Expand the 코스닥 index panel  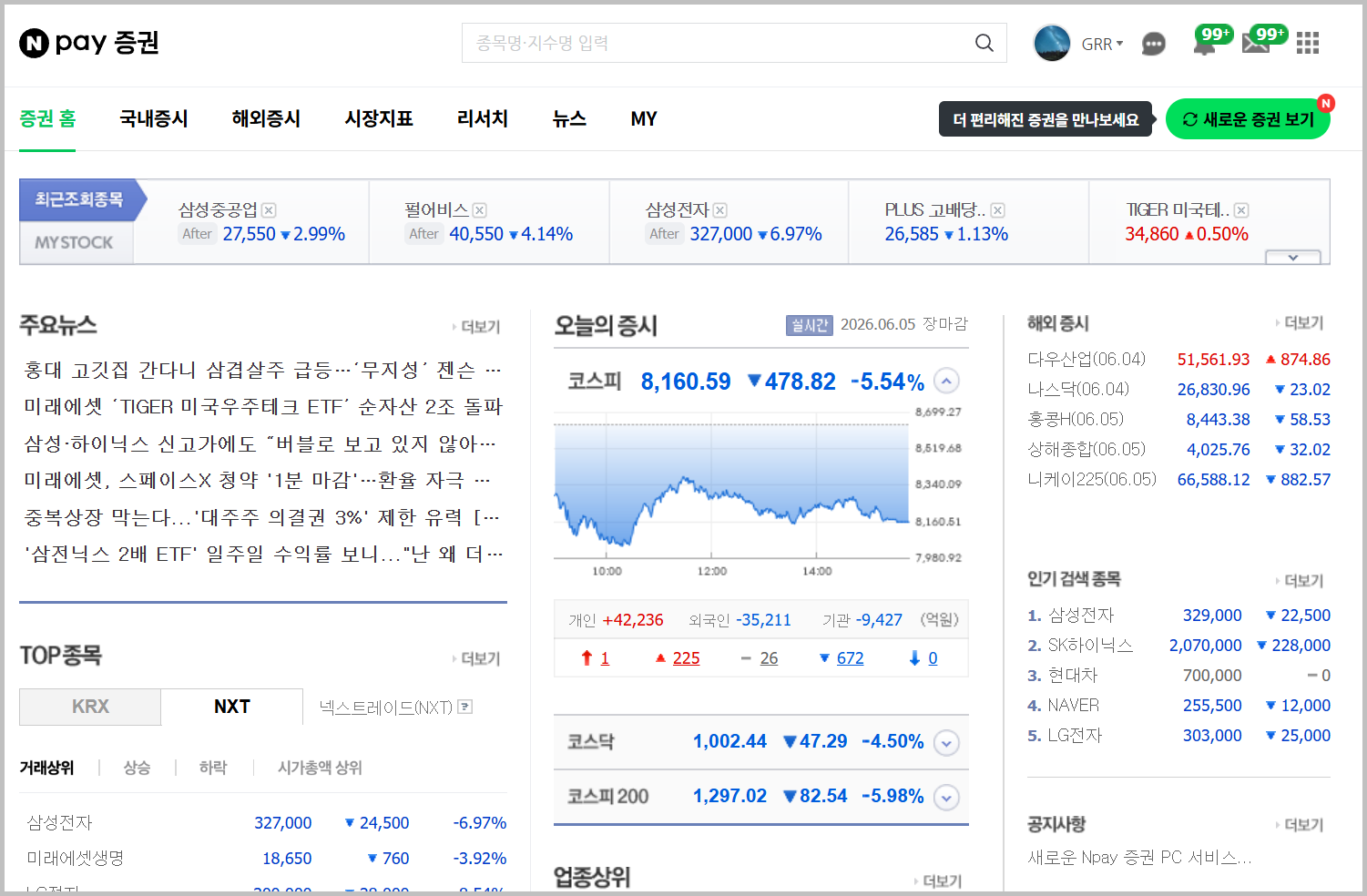(947, 743)
